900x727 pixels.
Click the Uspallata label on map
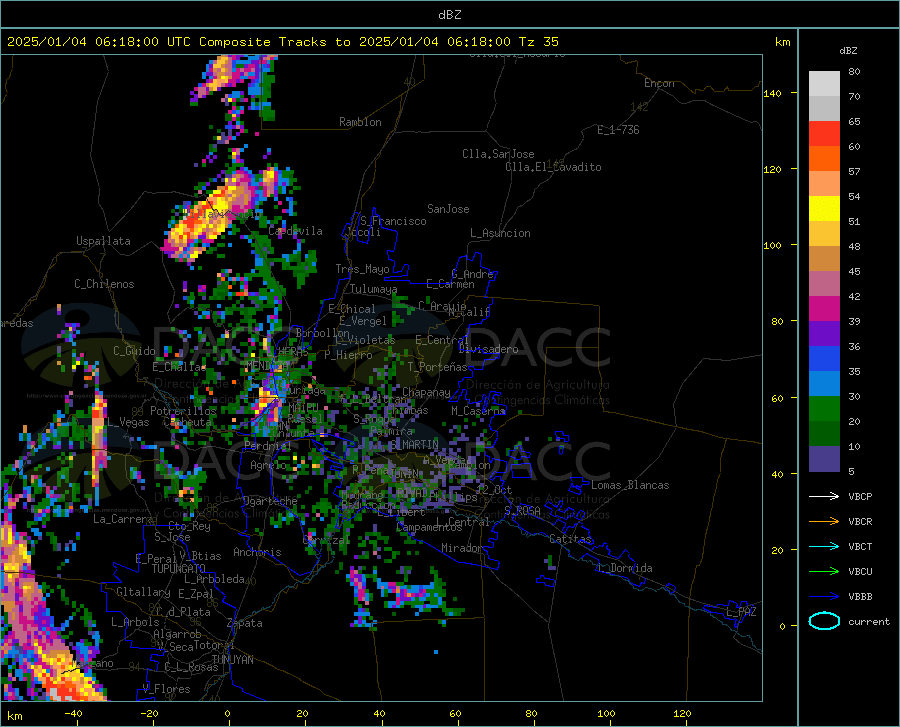tap(103, 241)
